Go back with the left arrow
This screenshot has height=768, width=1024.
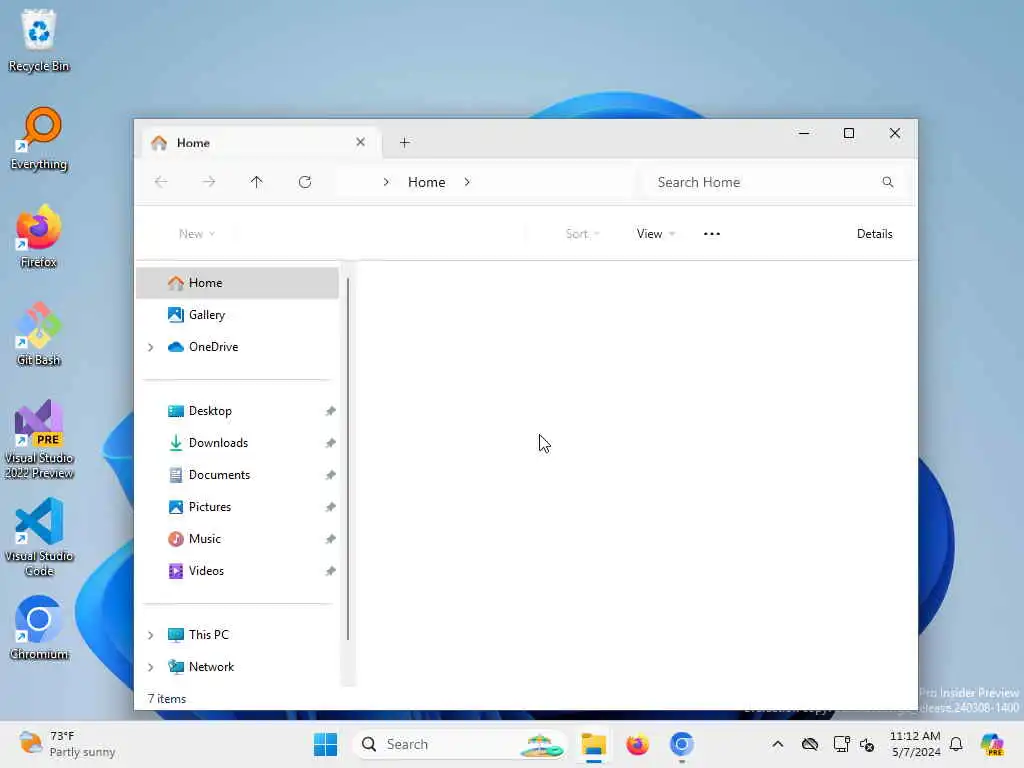(x=161, y=182)
